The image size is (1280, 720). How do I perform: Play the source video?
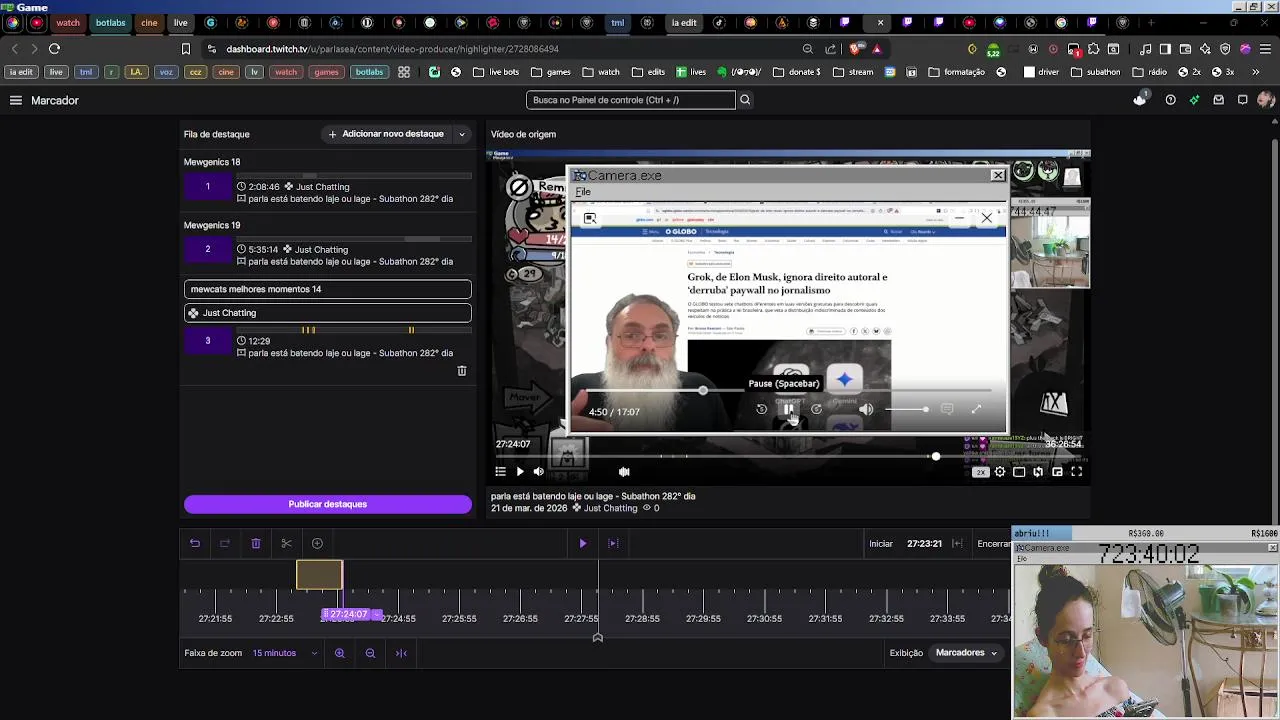click(x=519, y=472)
